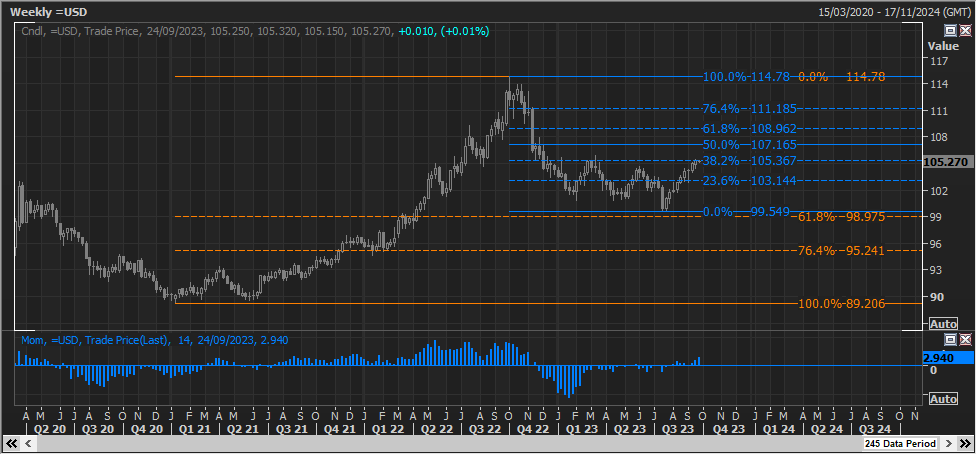
Task: Select the 61.8% 108.962 retracement label
Action: [750, 128]
